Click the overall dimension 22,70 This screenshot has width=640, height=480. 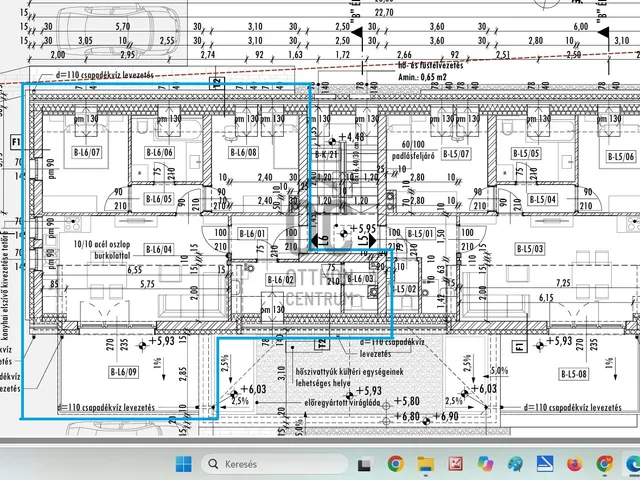[x=384, y=13]
